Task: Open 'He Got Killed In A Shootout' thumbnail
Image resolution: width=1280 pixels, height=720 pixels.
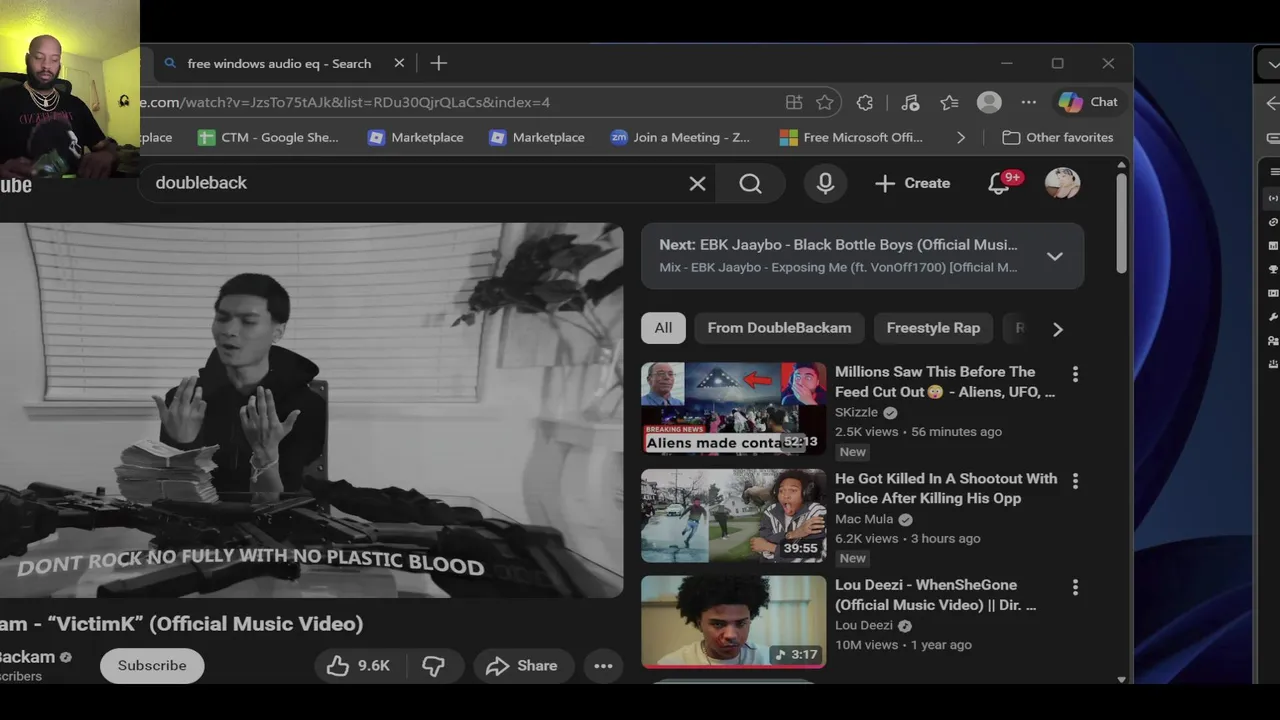Action: 733,515
